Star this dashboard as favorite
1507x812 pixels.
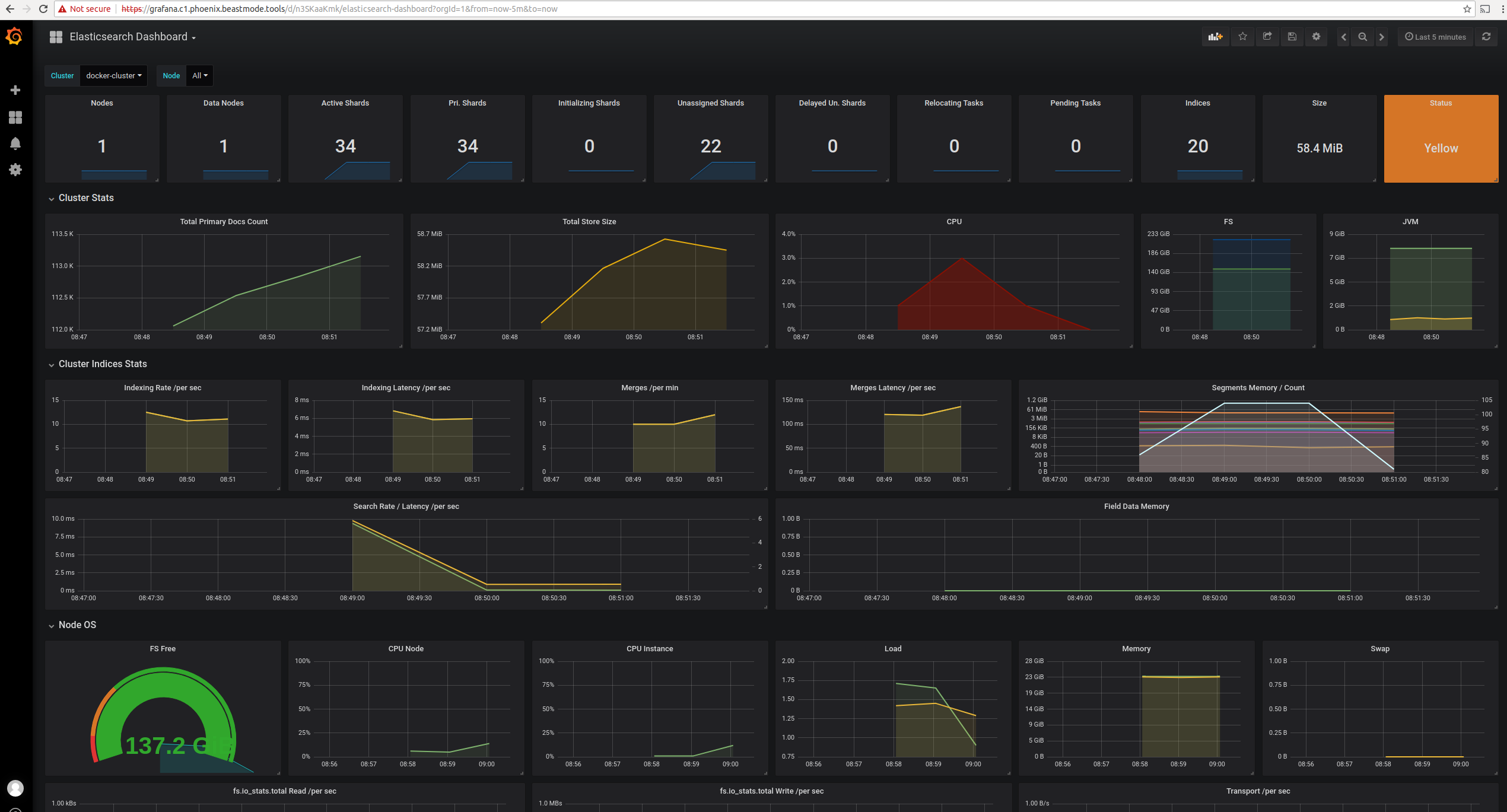[1242, 37]
